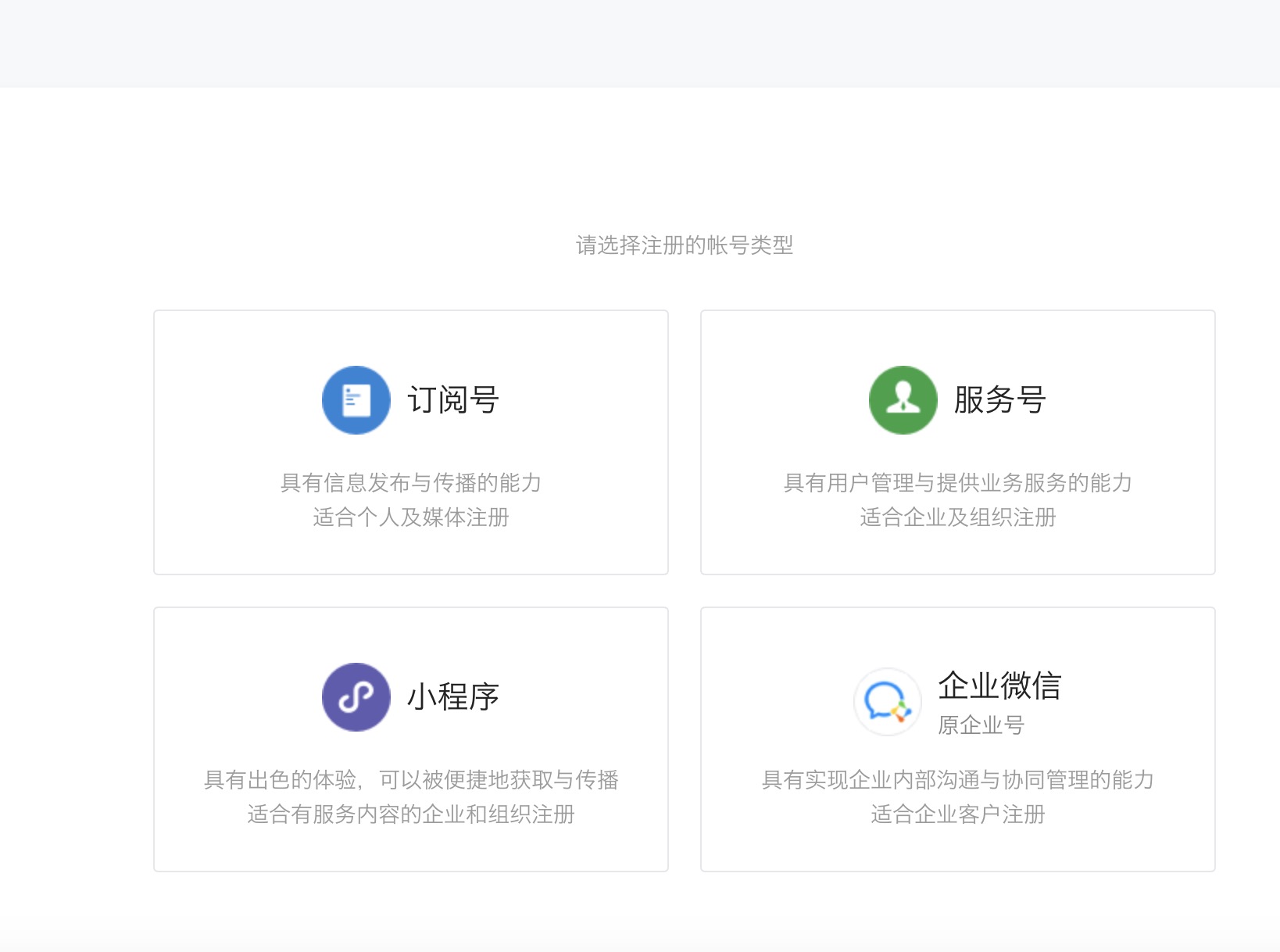Open 小程序 registration via its title

click(454, 696)
